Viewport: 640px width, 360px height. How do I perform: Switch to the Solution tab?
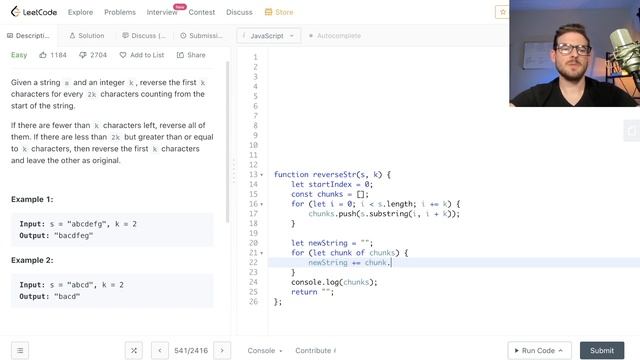coord(87,36)
